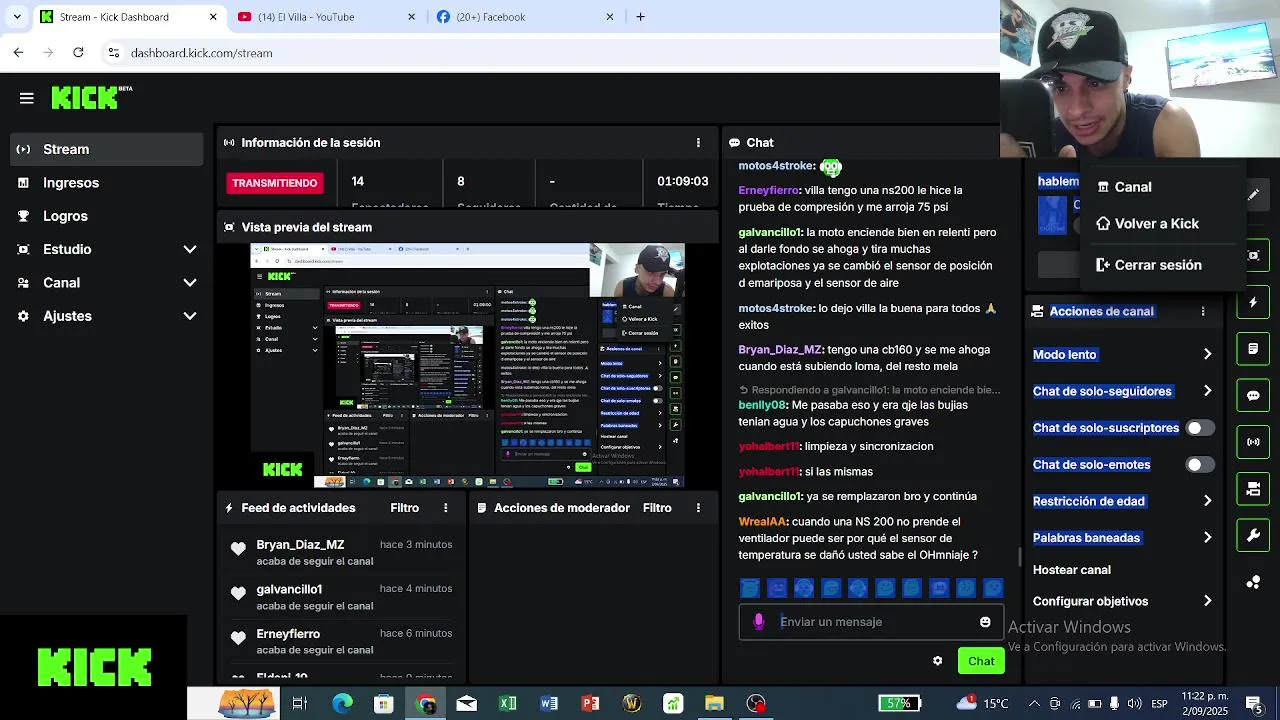
Task: Expand Configurar objetivos
Action: tap(1207, 601)
